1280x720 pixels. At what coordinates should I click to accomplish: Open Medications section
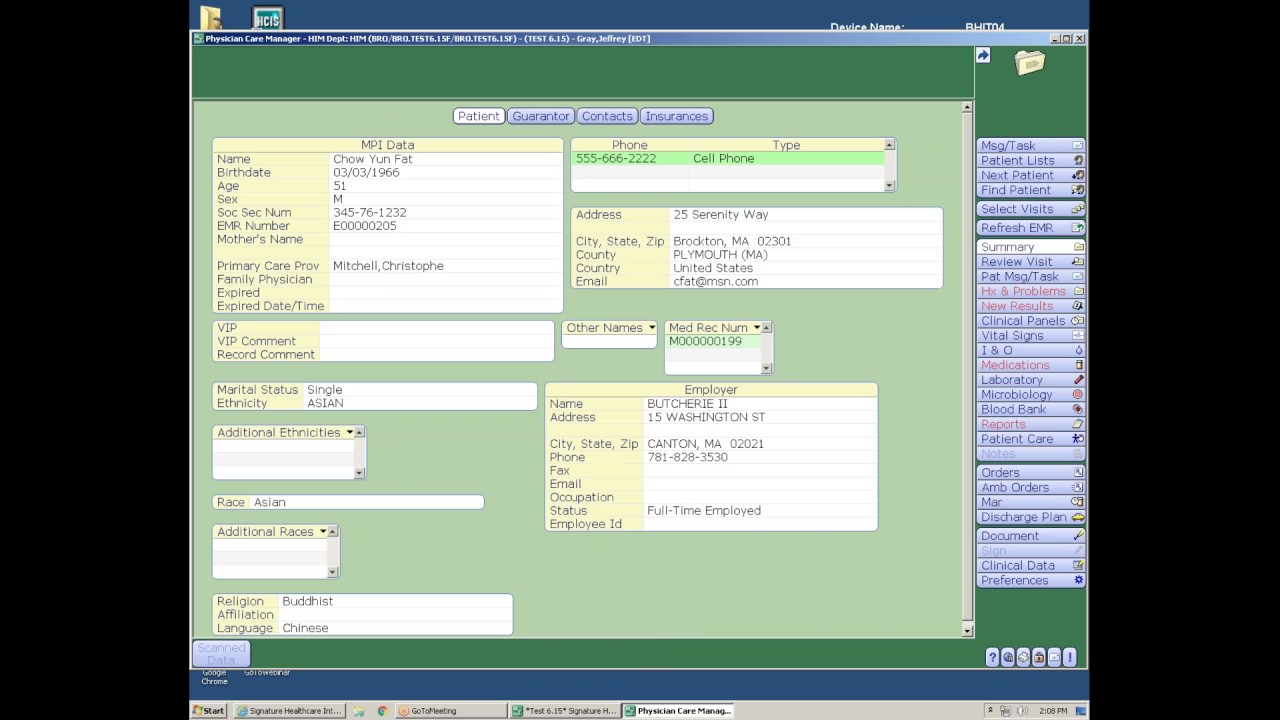(1031, 365)
